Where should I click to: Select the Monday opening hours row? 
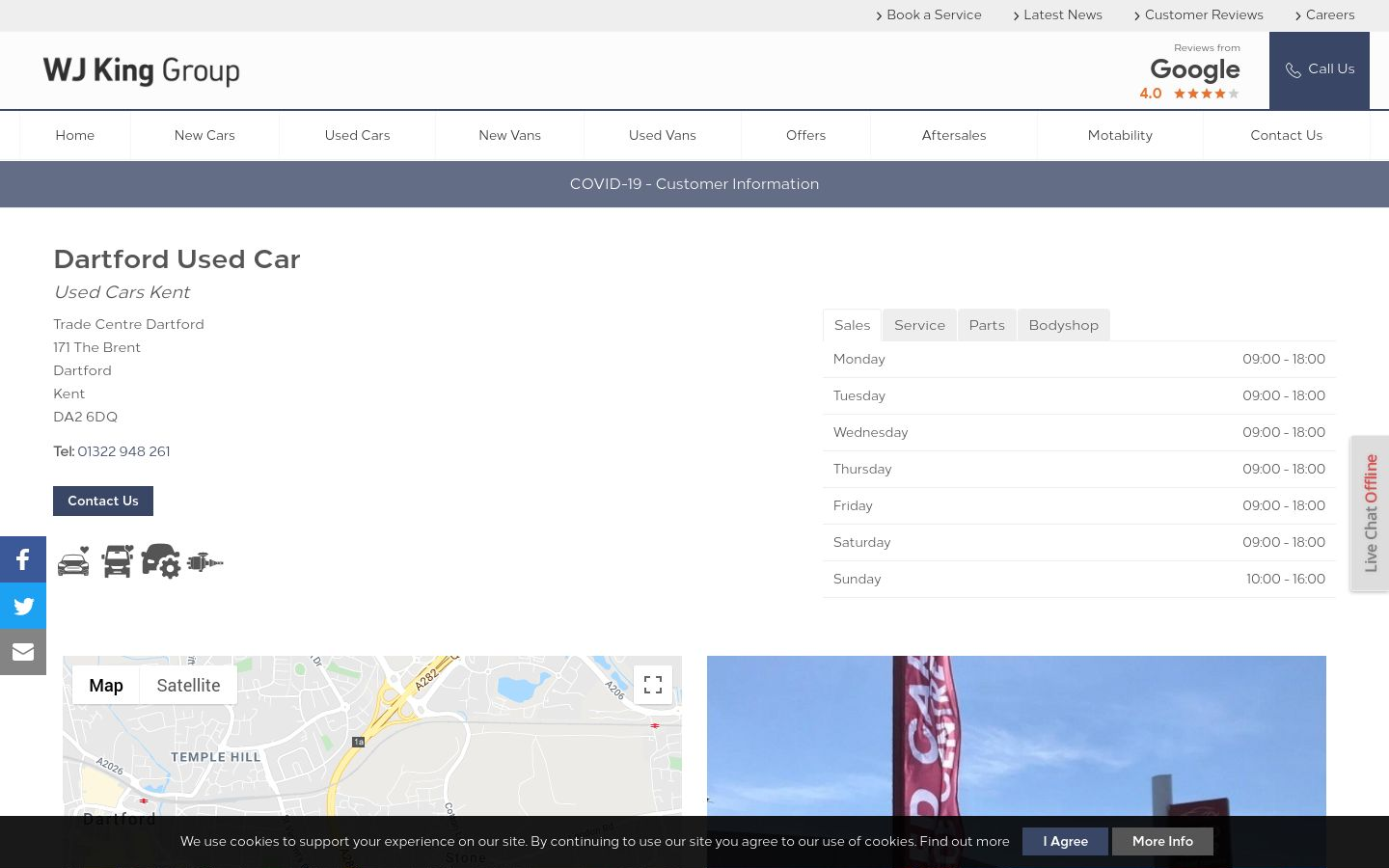[x=1079, y=359]
